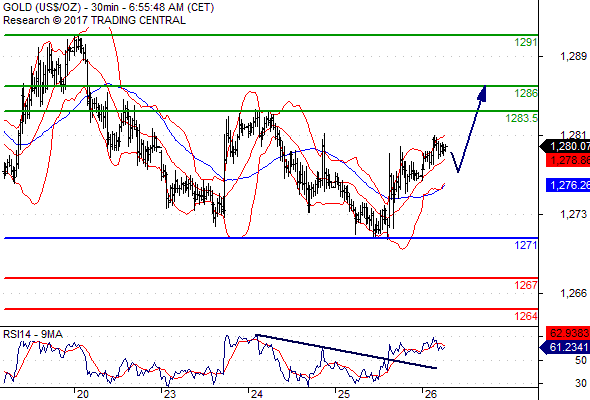Click the 1283.5 resistance level label
The width and height of the screenshot is (590, 400).
(x=521, y=118)
